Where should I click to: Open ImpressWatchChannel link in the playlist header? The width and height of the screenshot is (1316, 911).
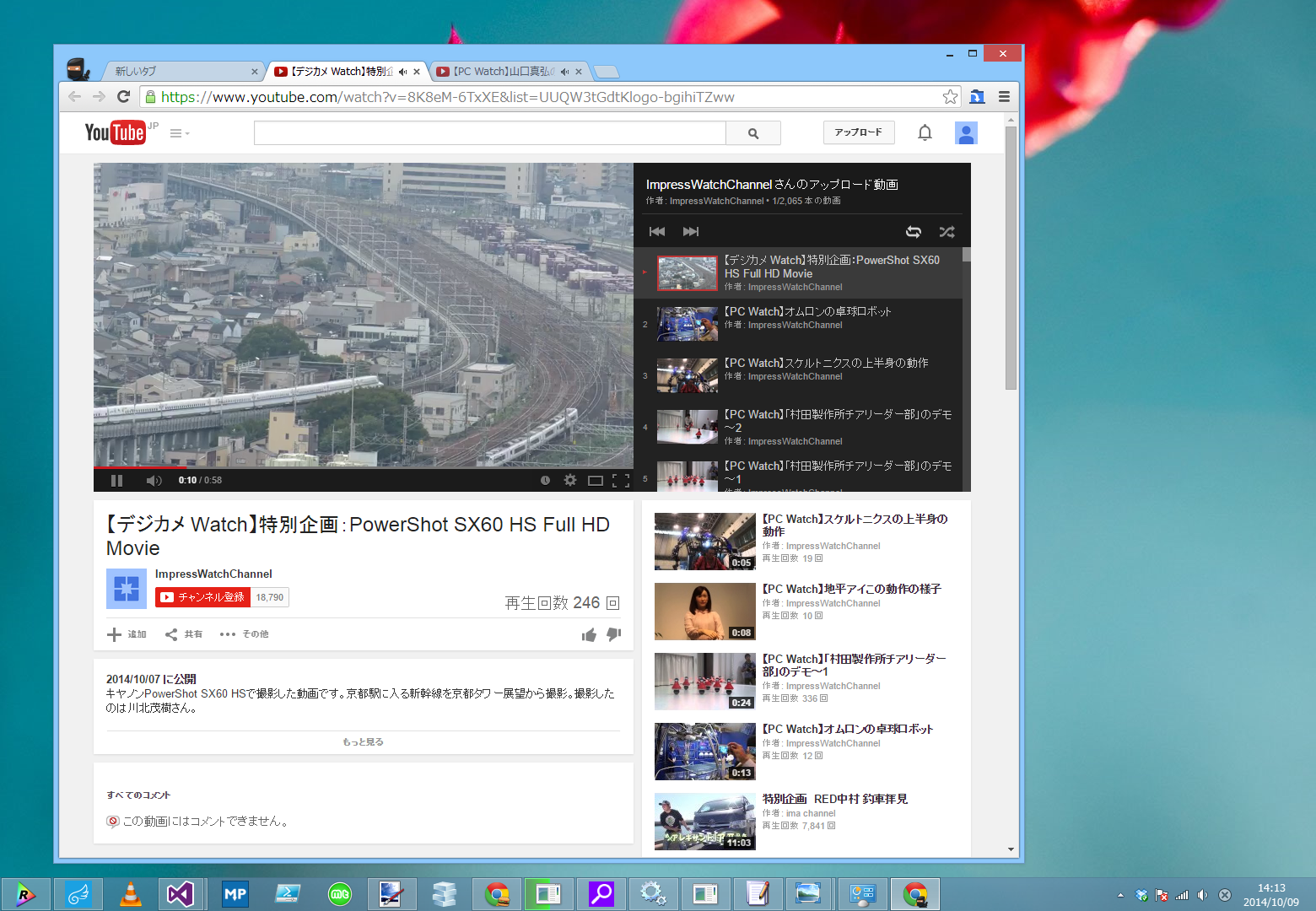pyautogui.click(x=717, y=202)
